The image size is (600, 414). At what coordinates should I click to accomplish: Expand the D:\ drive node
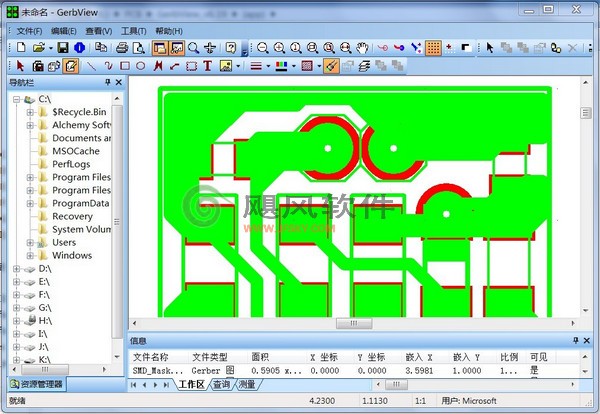point(16,269)
